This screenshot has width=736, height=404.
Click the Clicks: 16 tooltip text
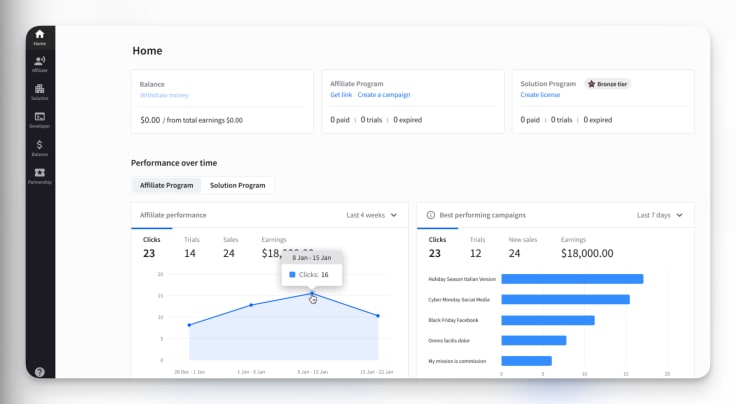tap(314, 274)
